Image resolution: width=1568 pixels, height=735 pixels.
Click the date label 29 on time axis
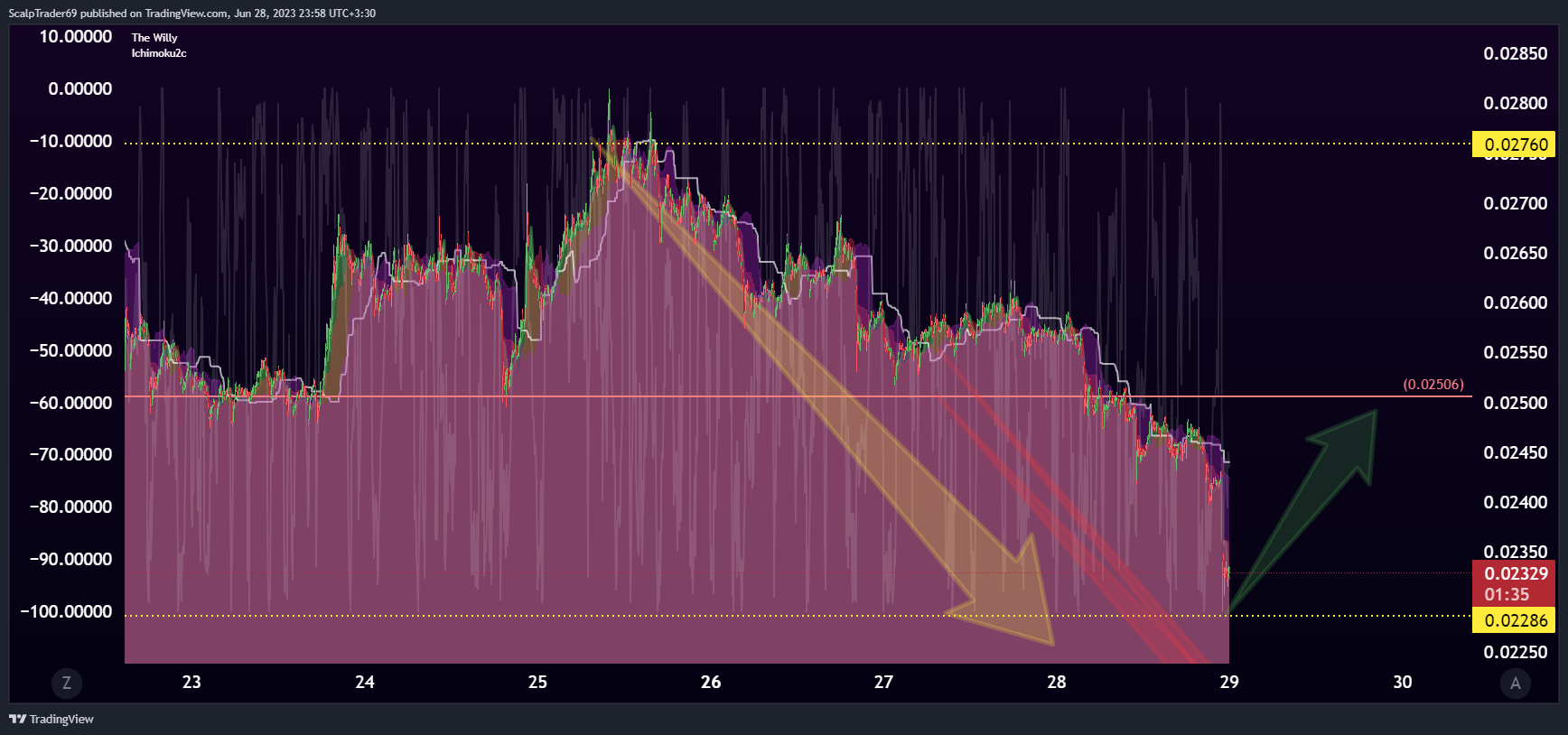(x=1229, y=683)
